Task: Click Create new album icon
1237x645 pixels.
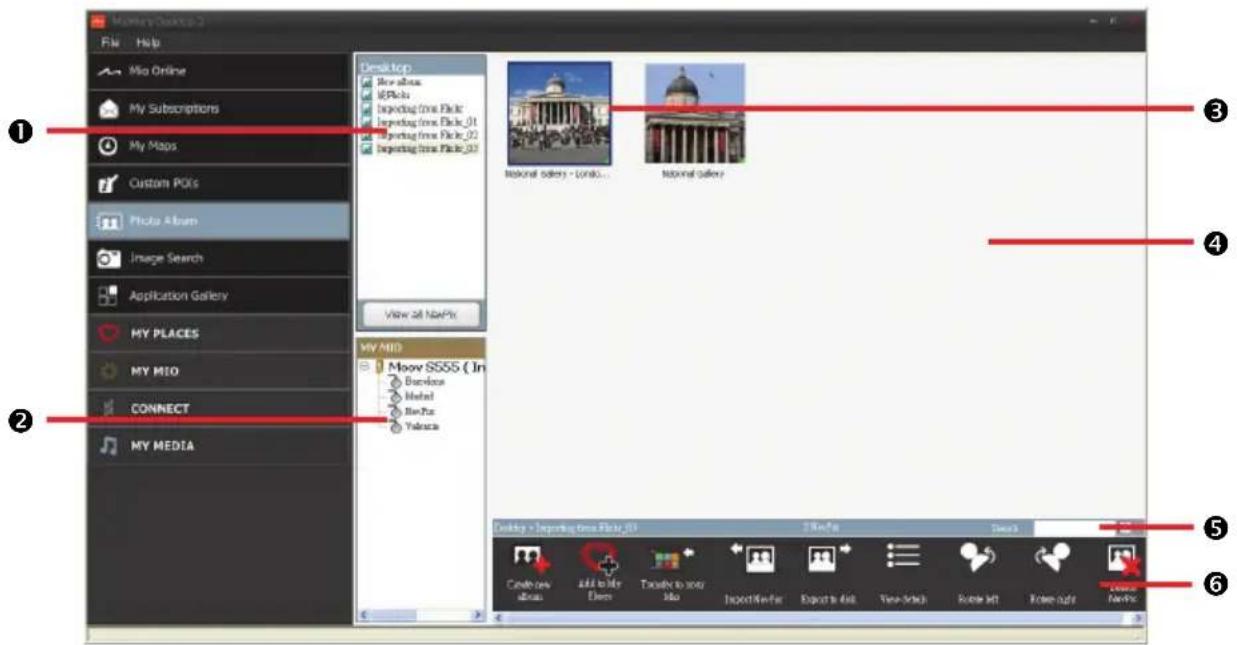Action: 530,560
